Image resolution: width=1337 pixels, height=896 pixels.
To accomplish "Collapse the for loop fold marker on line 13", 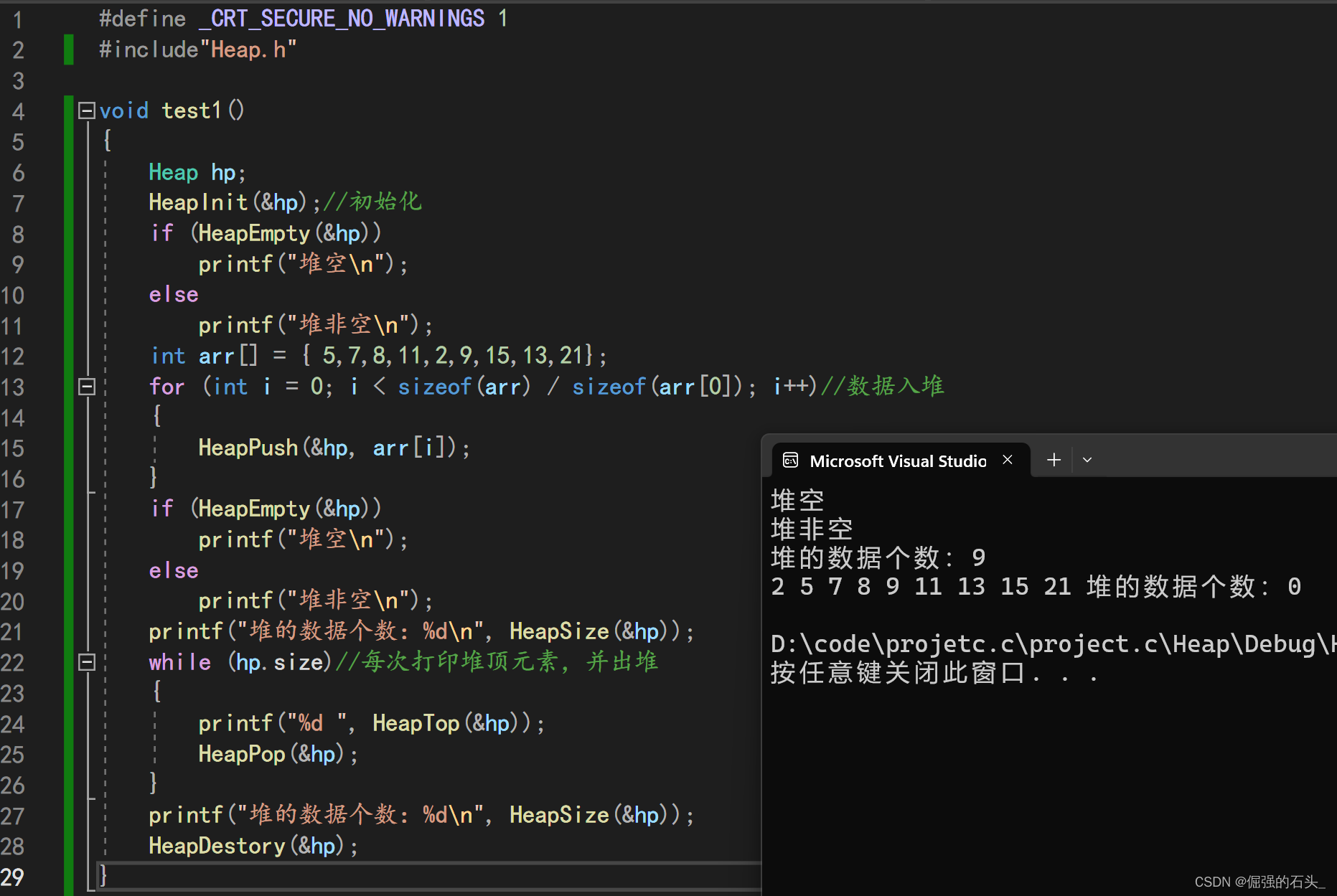I will click(x=86, y=386).
